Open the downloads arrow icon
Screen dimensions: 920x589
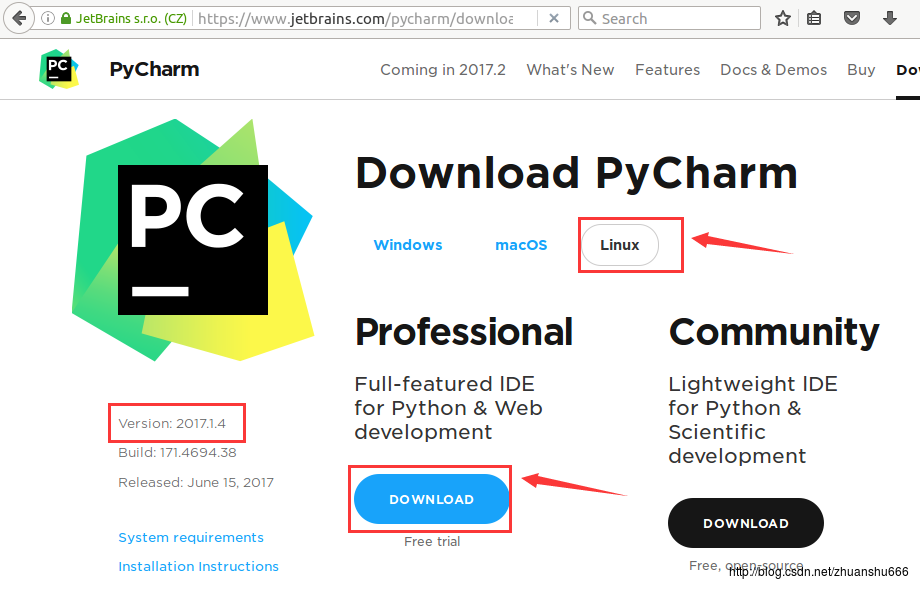coord(888,17)
